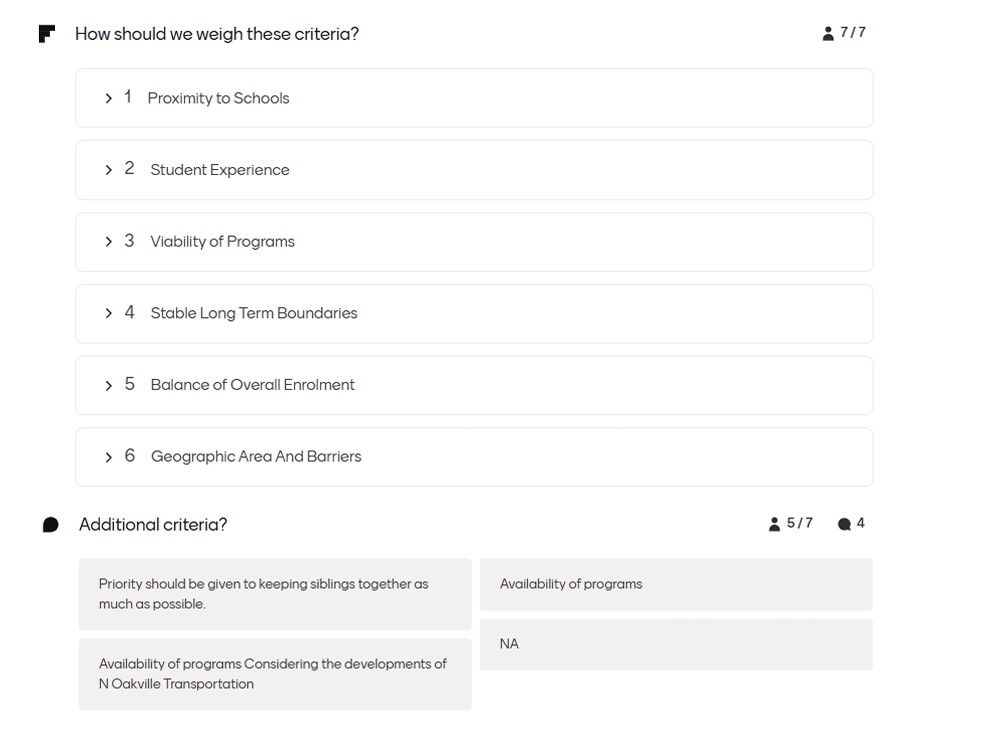Expand the Balance of Overall Enrolment criterion
Viewport: 983px width, 751px height.
tap(108, 384)
